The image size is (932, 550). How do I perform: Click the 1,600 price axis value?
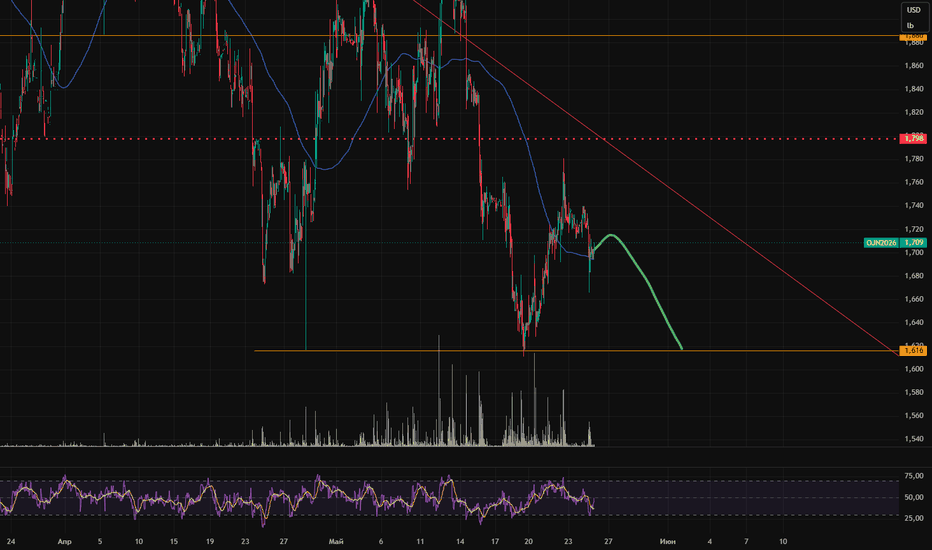(914, 369)
